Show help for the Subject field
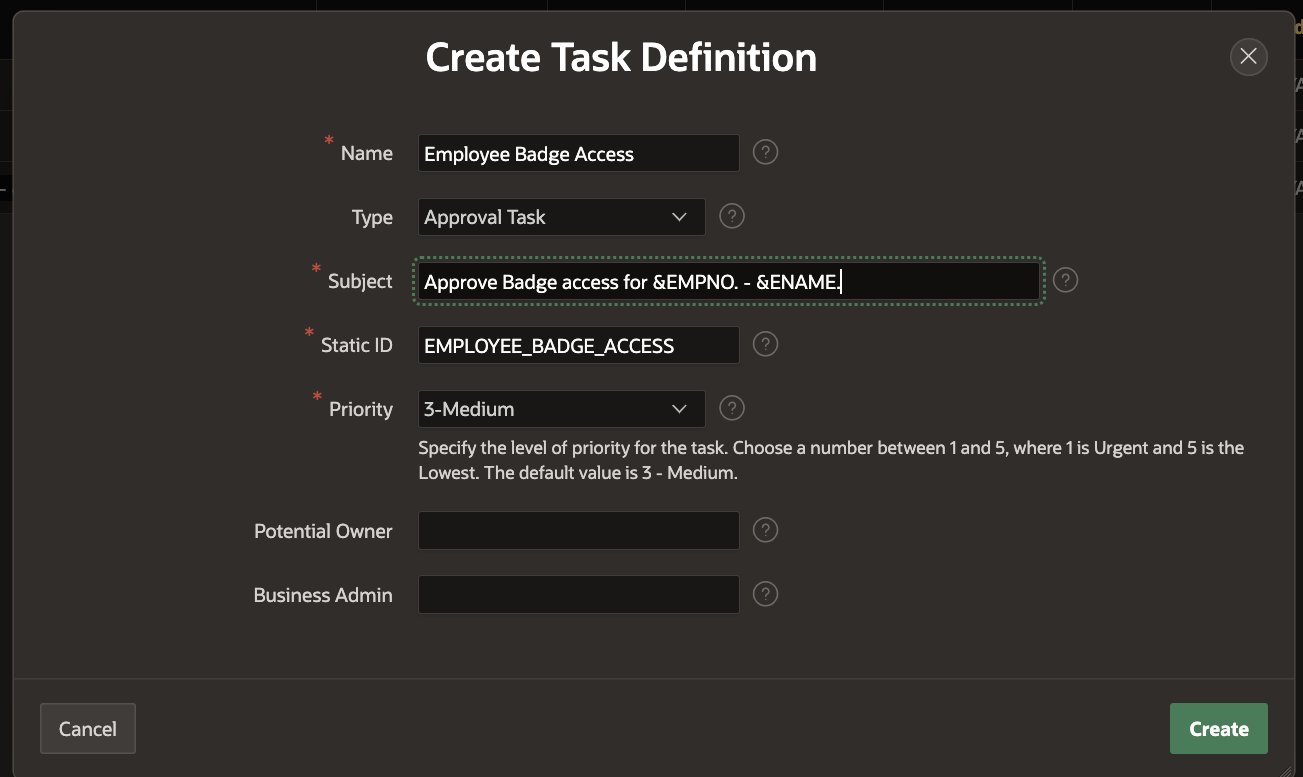 [1066, 281]
